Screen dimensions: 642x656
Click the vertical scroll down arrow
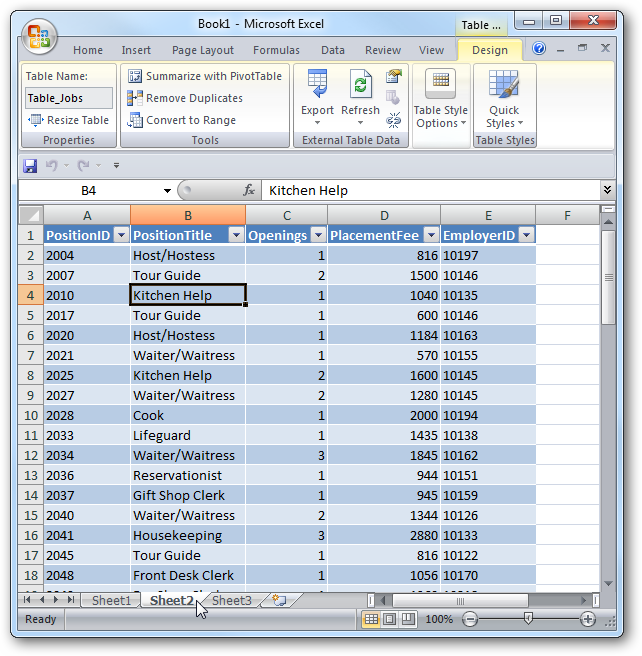click(x=609, y=583)
